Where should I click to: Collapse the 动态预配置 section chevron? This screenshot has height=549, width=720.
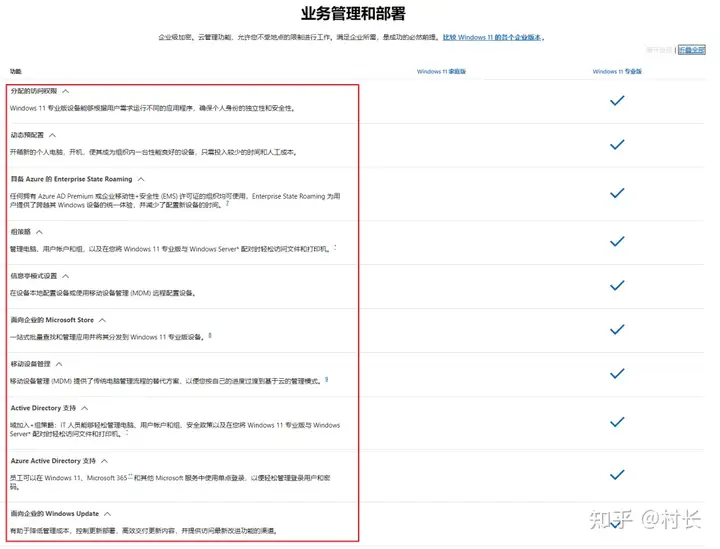pyautogui.click(x=52, y=135)
